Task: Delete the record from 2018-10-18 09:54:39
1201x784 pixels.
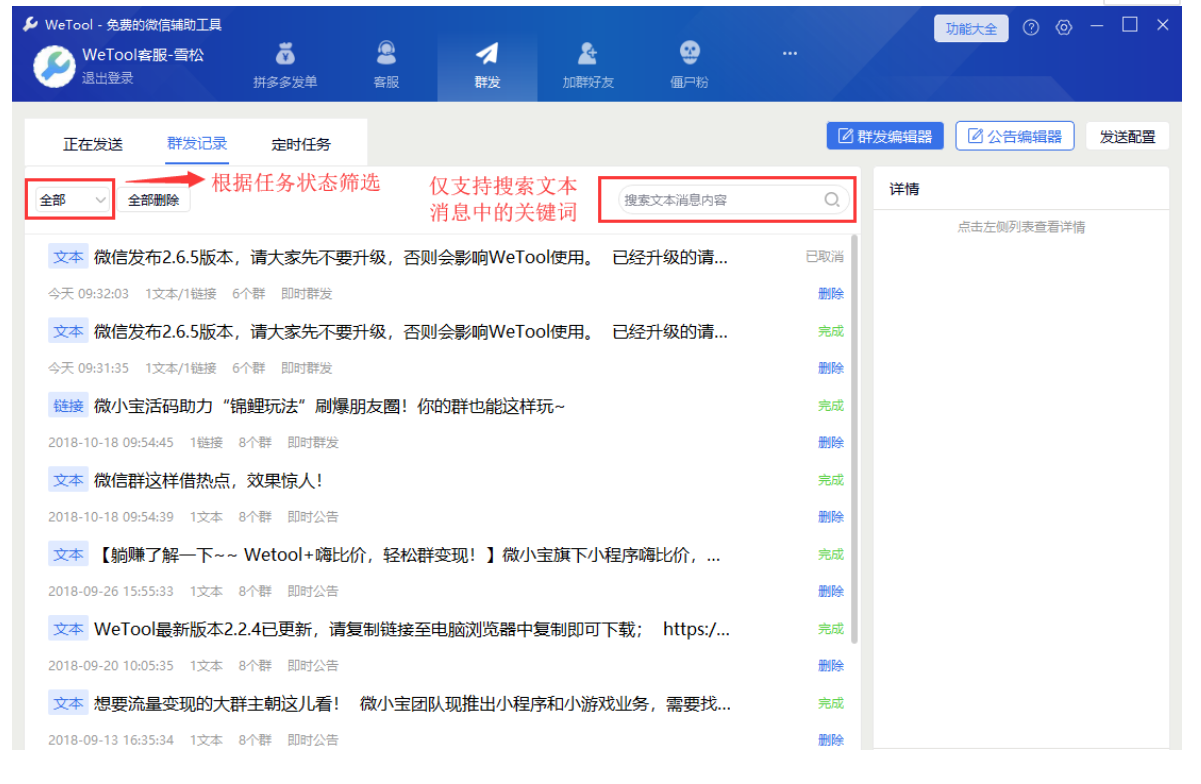Action: coord(831,517)
